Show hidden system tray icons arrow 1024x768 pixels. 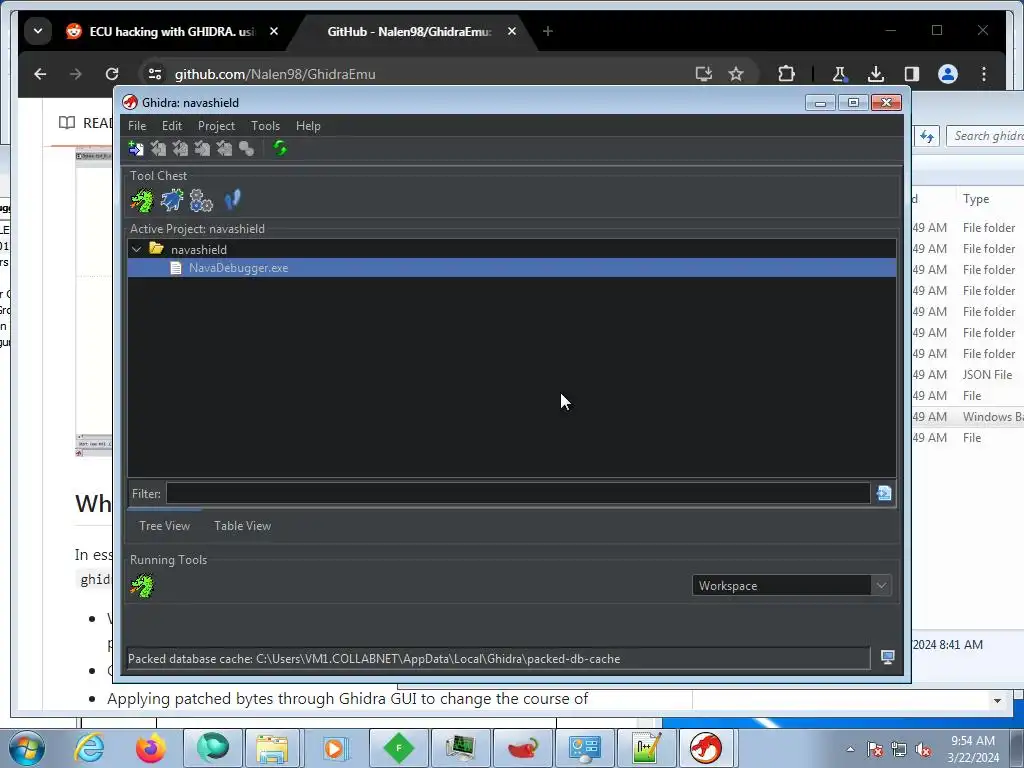pyautogui.click(x=850, y=749)
